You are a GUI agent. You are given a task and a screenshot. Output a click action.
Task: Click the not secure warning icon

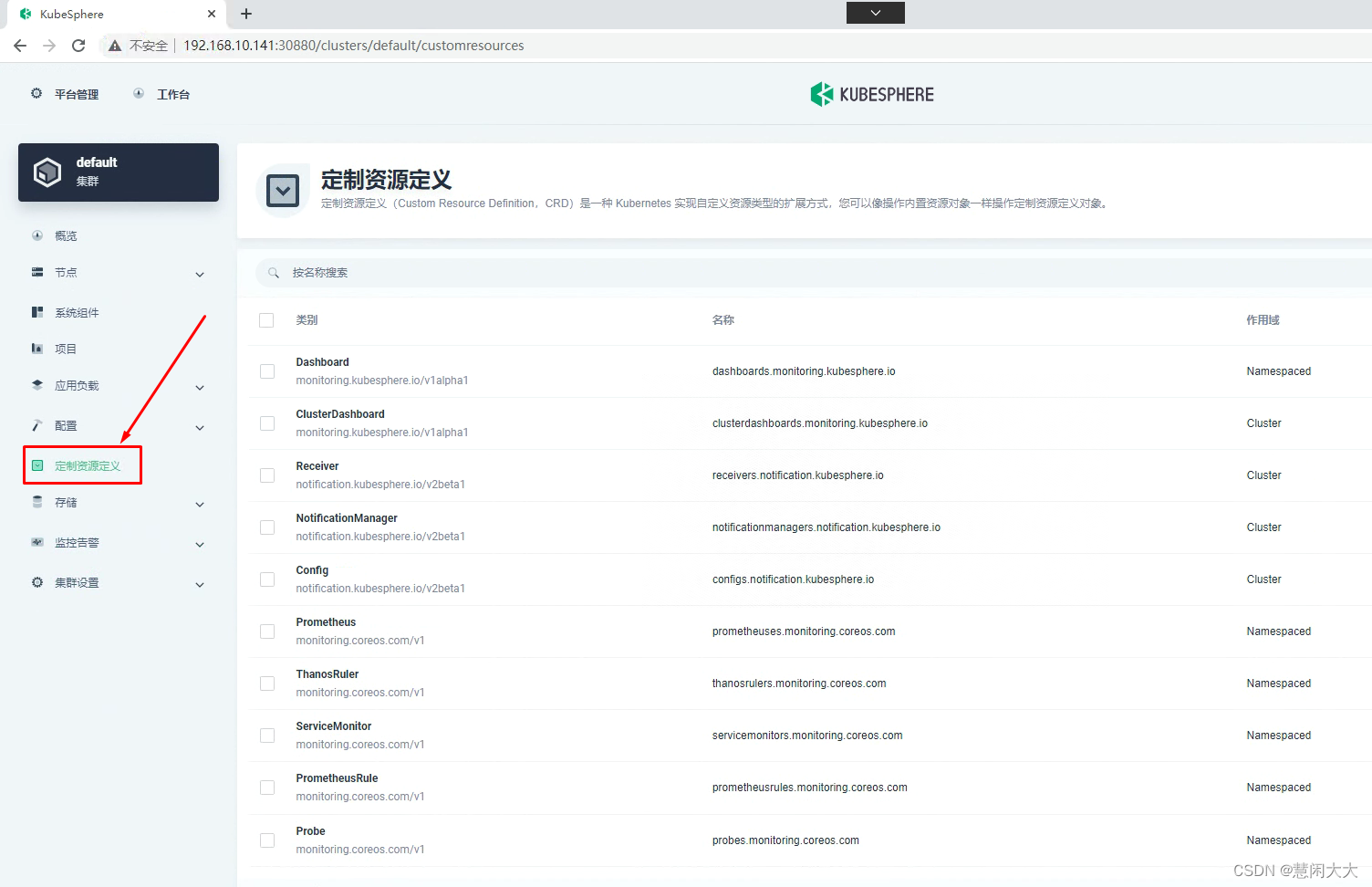tap(115, 46)
